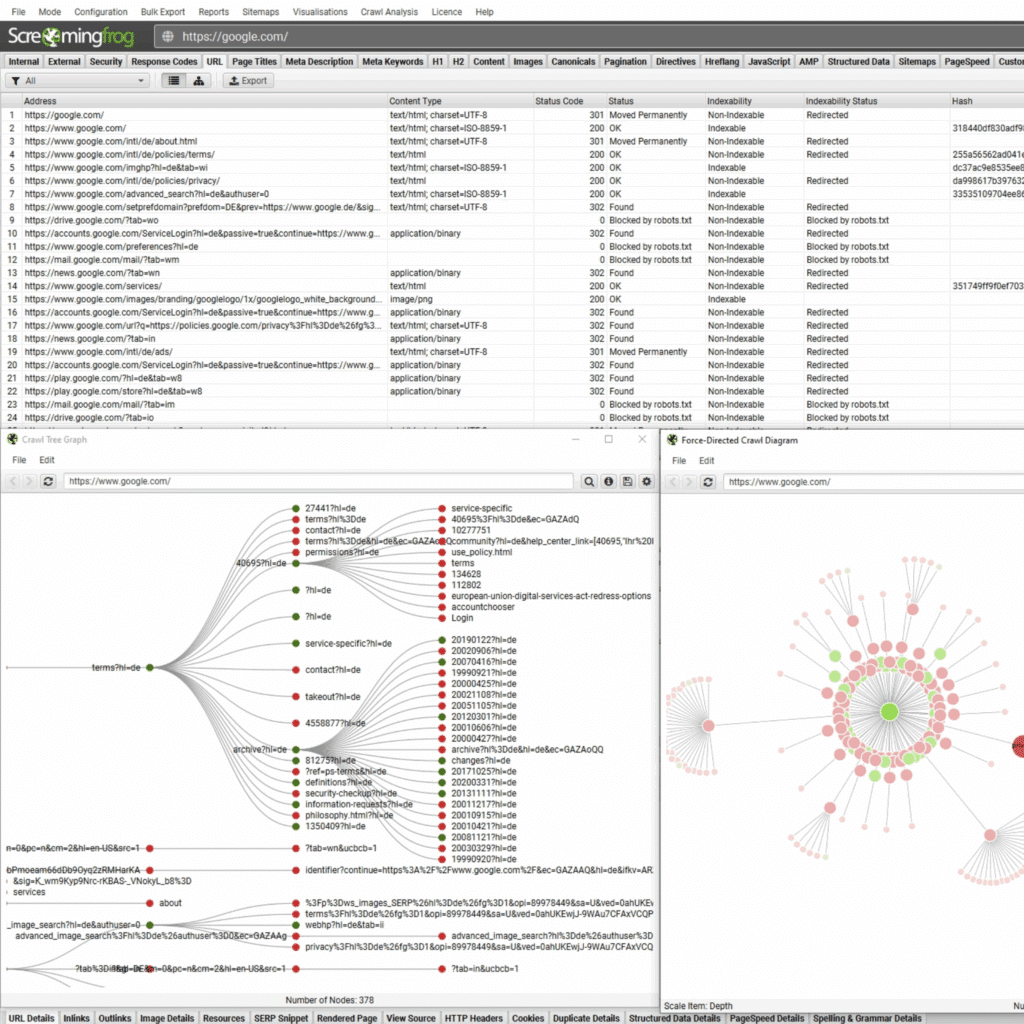
Task: Select the row 'https://www.google.com/intl/de/about.html'
Action: pyautogui.click(x=512, y=142)
